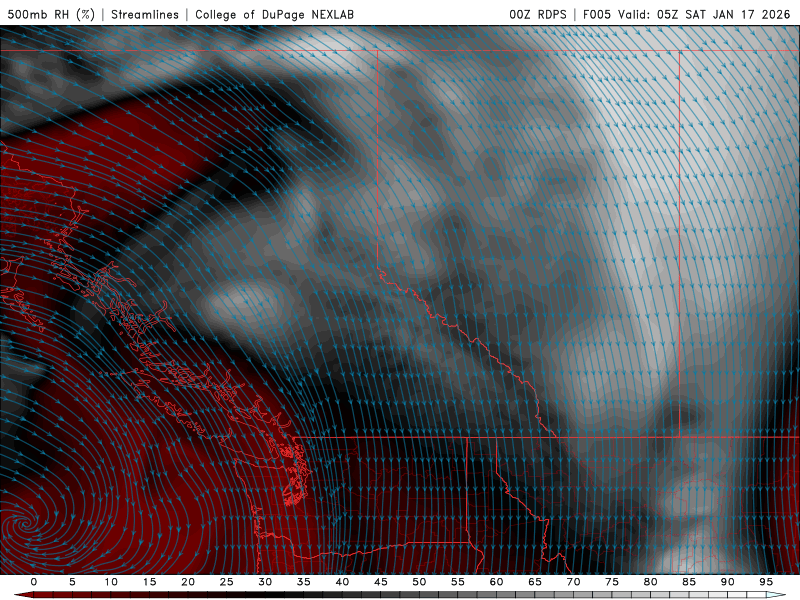Select the '10' color scale label

click(x=111, y=582)
